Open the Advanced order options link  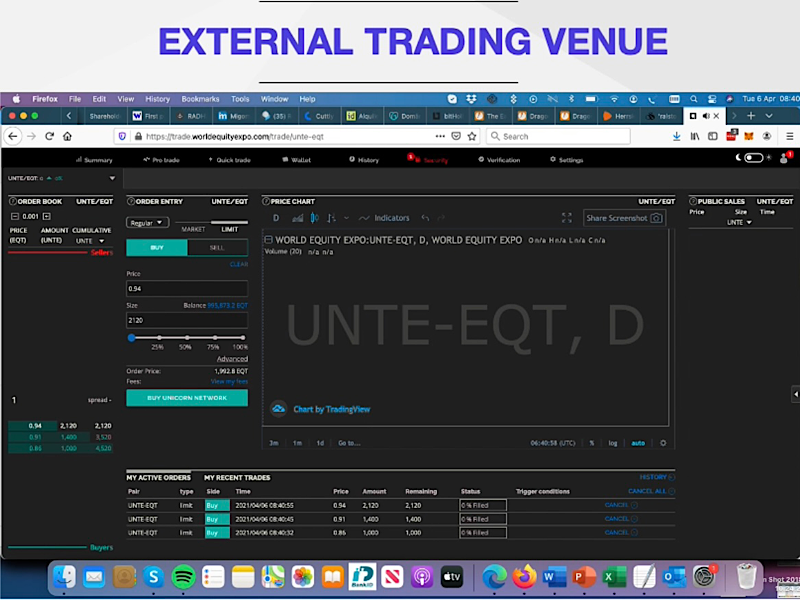pos(232,359)
